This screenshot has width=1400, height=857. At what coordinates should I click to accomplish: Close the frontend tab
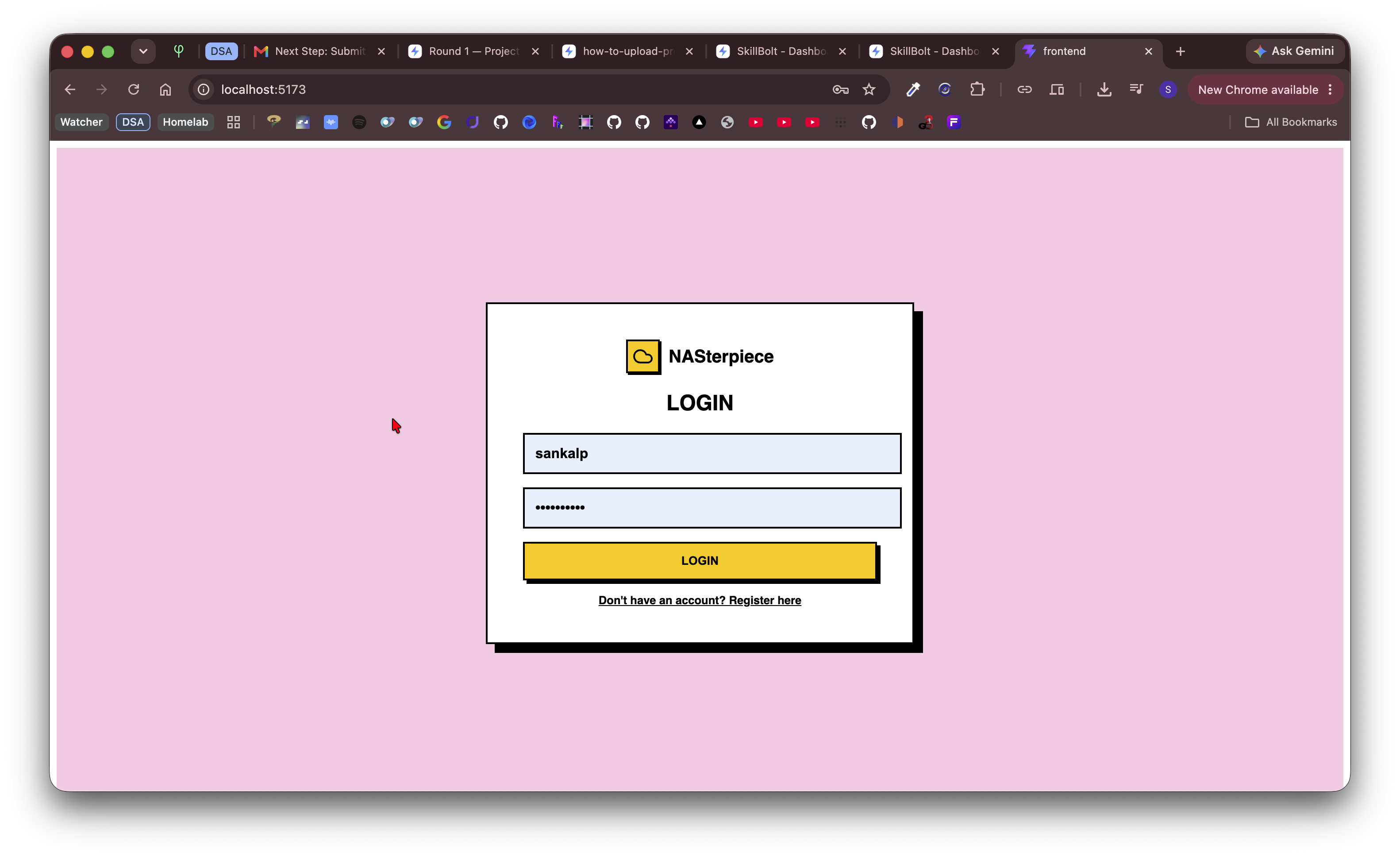[1148, 51]
